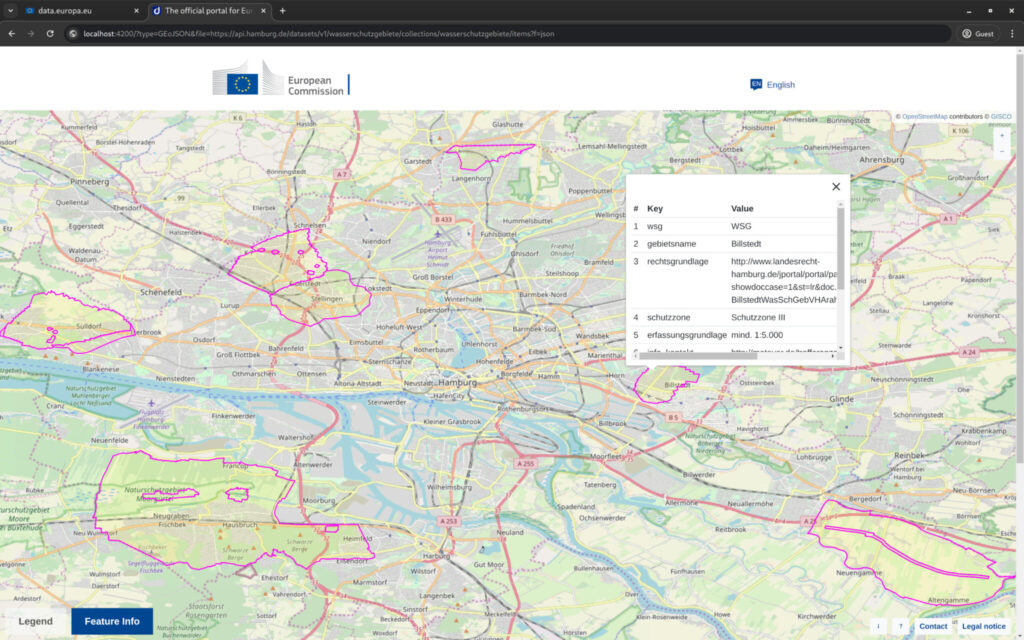1024x640 pixels.
Task: Close the feature info popup
Action: (836, 187)
